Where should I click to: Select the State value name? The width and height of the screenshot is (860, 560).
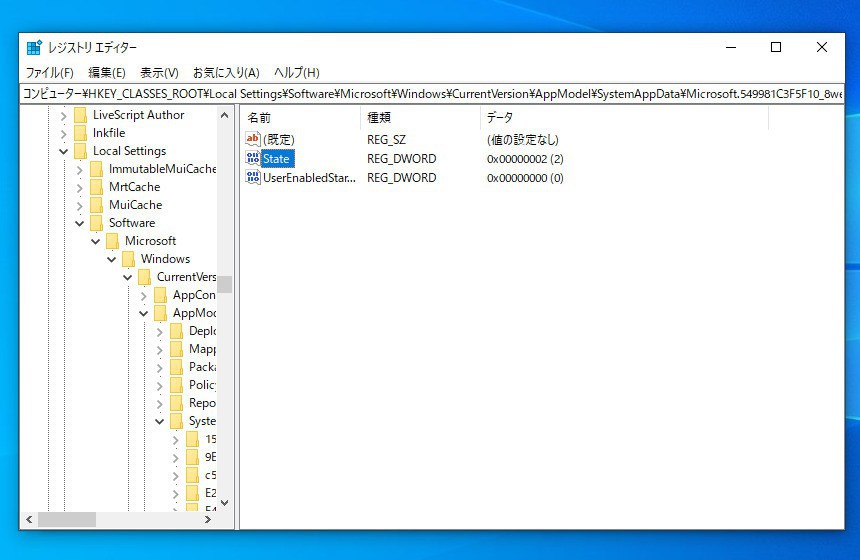(276, 159)
